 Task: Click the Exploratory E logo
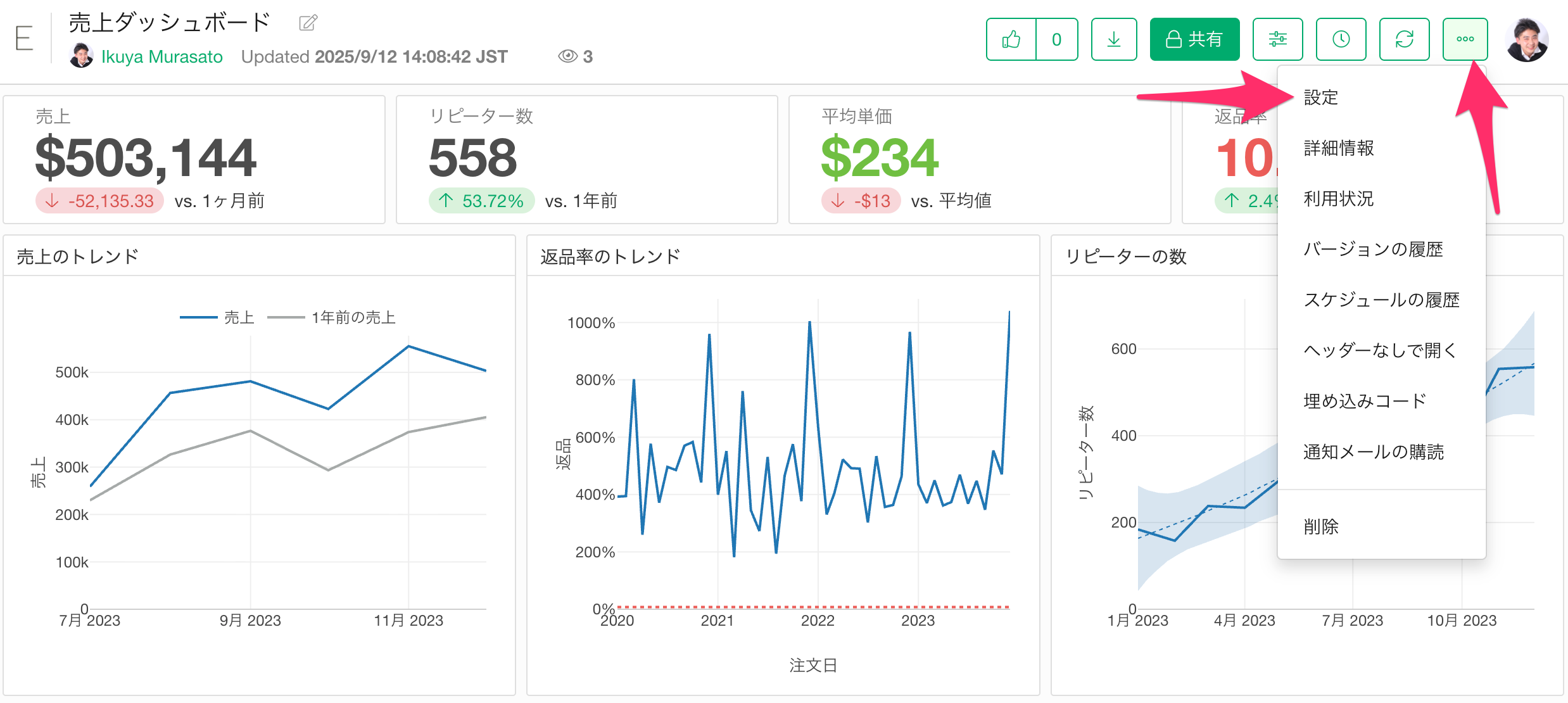click(x=24, y=39)
